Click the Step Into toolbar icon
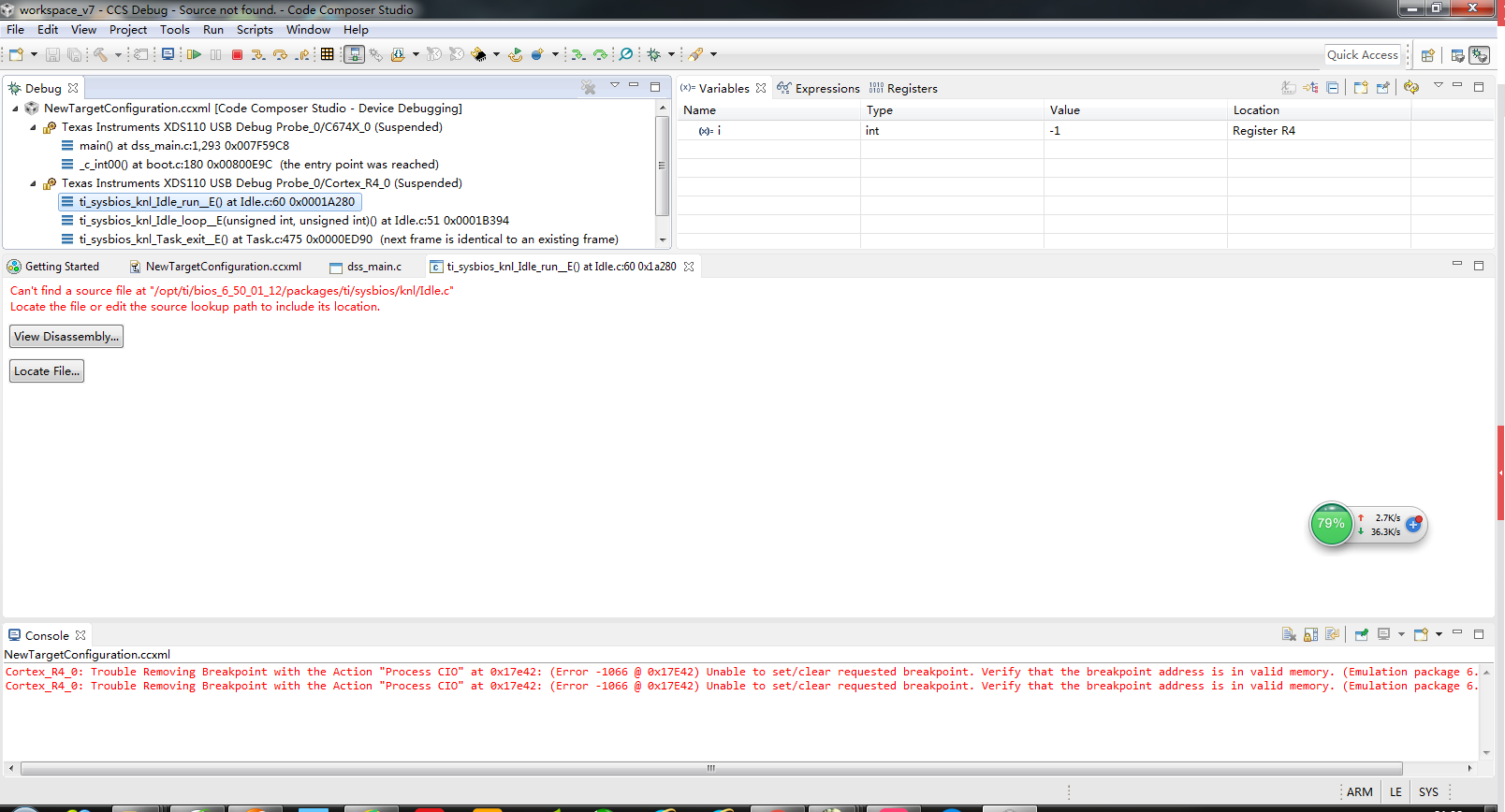The image size is (1505, 812). click(x=258, y=54)
